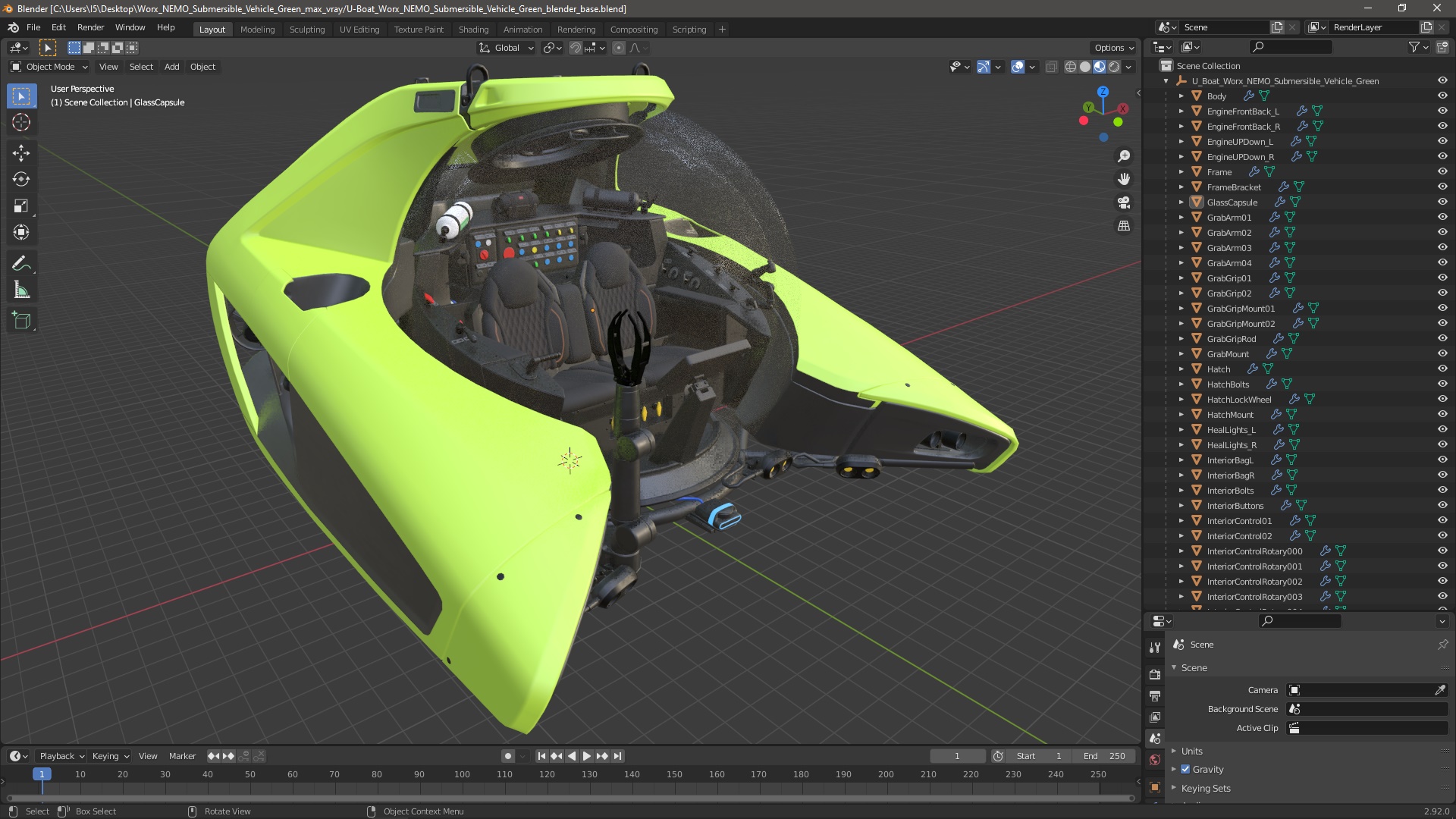Expand the Body object tree row

pyautogui.click(x=1181, y=96)
